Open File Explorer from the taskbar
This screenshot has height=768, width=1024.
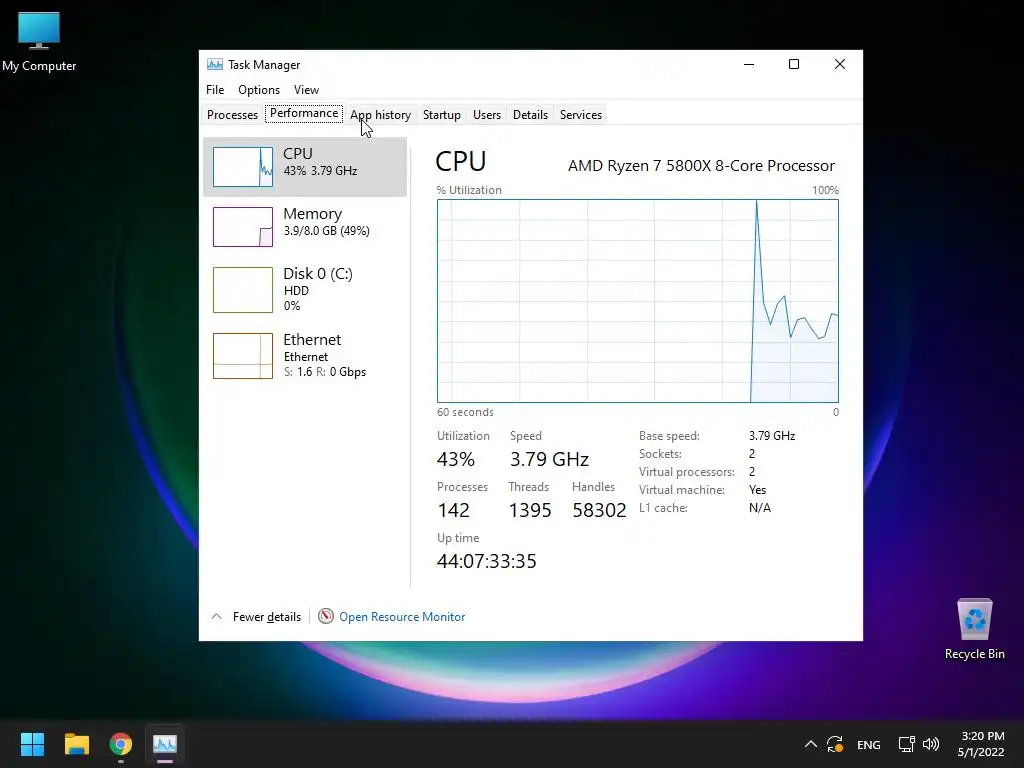coord(76,744)
